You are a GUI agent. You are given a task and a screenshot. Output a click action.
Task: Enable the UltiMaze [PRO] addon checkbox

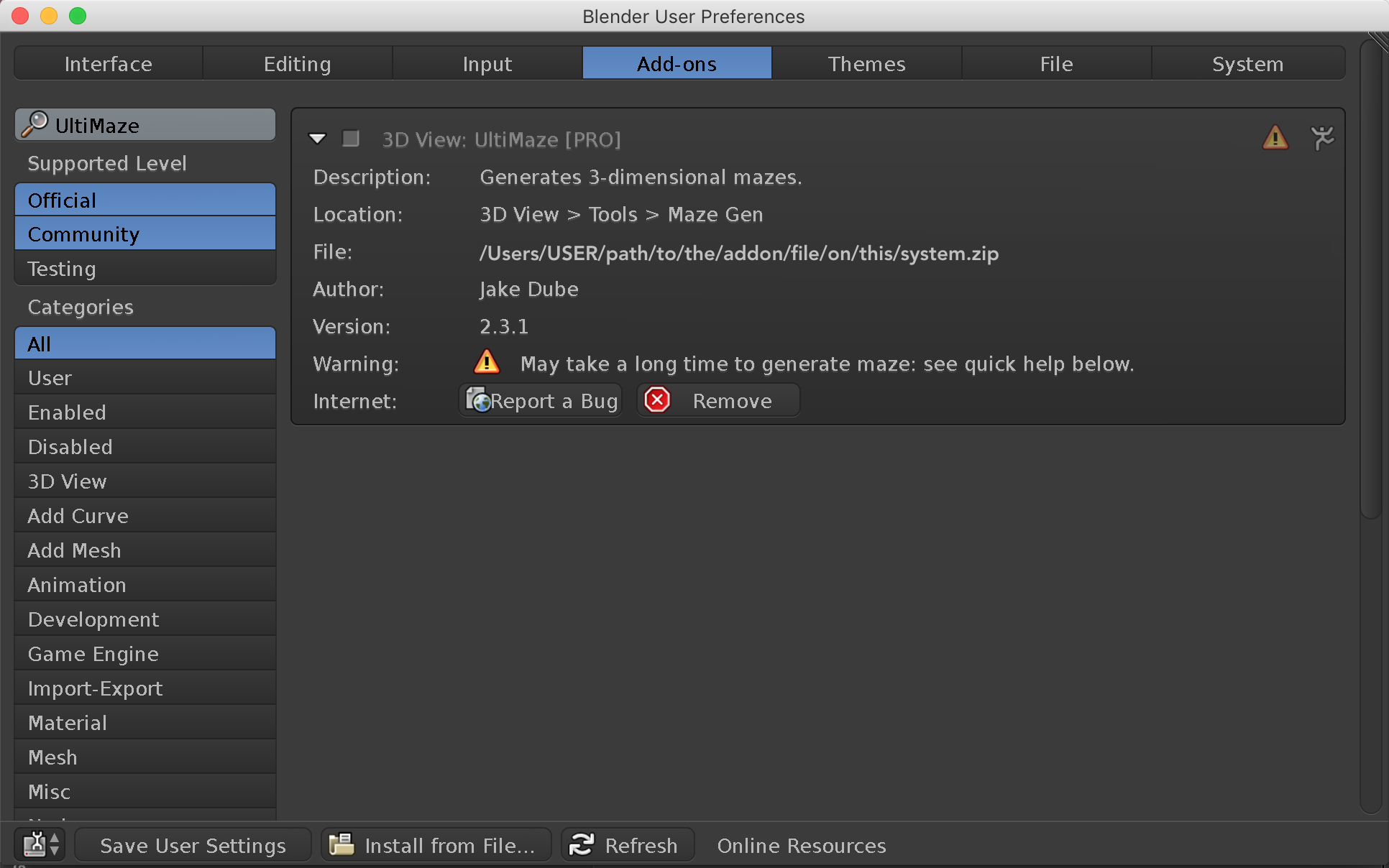click(x=351, y=138)
